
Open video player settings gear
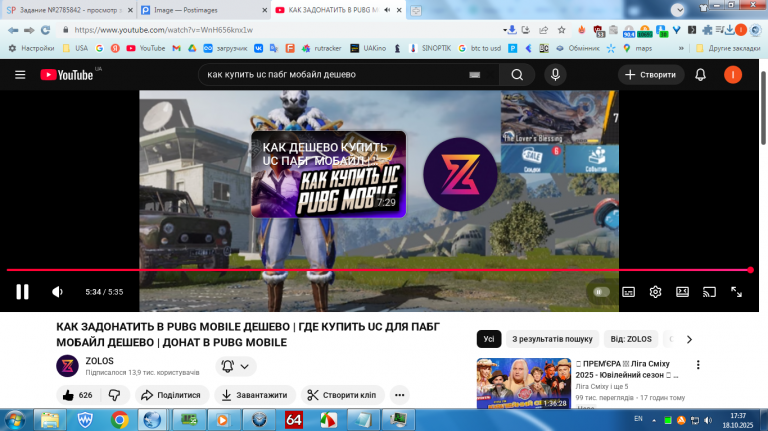pos(655,292)
